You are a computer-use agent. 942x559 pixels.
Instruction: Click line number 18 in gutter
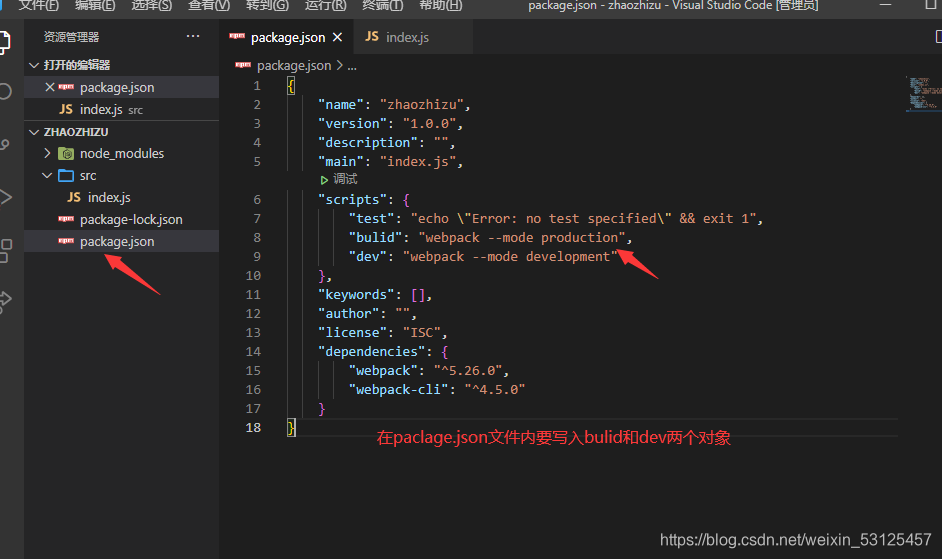click(254, 427)
